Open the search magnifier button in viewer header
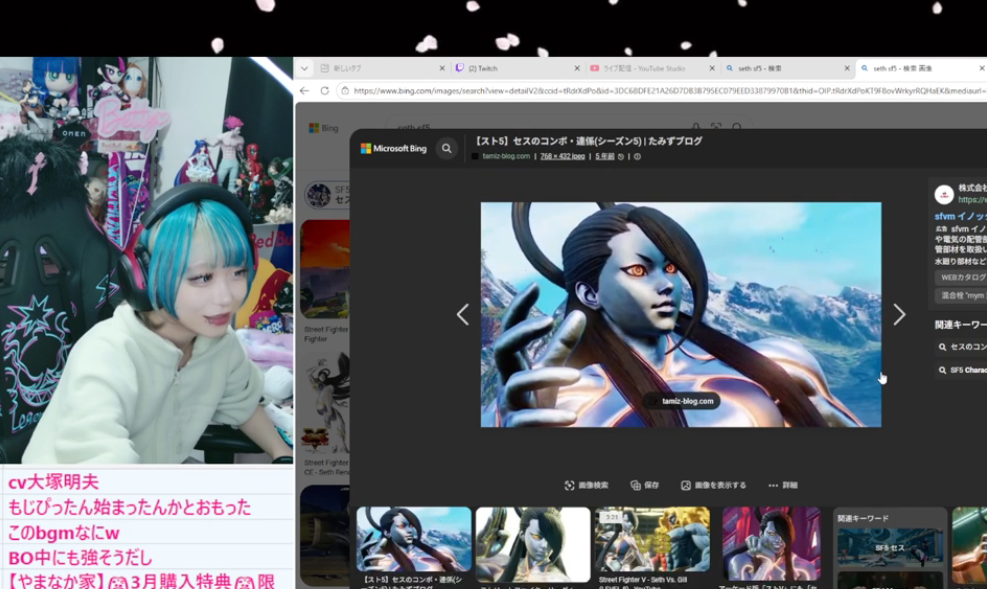 click(446, 149)
